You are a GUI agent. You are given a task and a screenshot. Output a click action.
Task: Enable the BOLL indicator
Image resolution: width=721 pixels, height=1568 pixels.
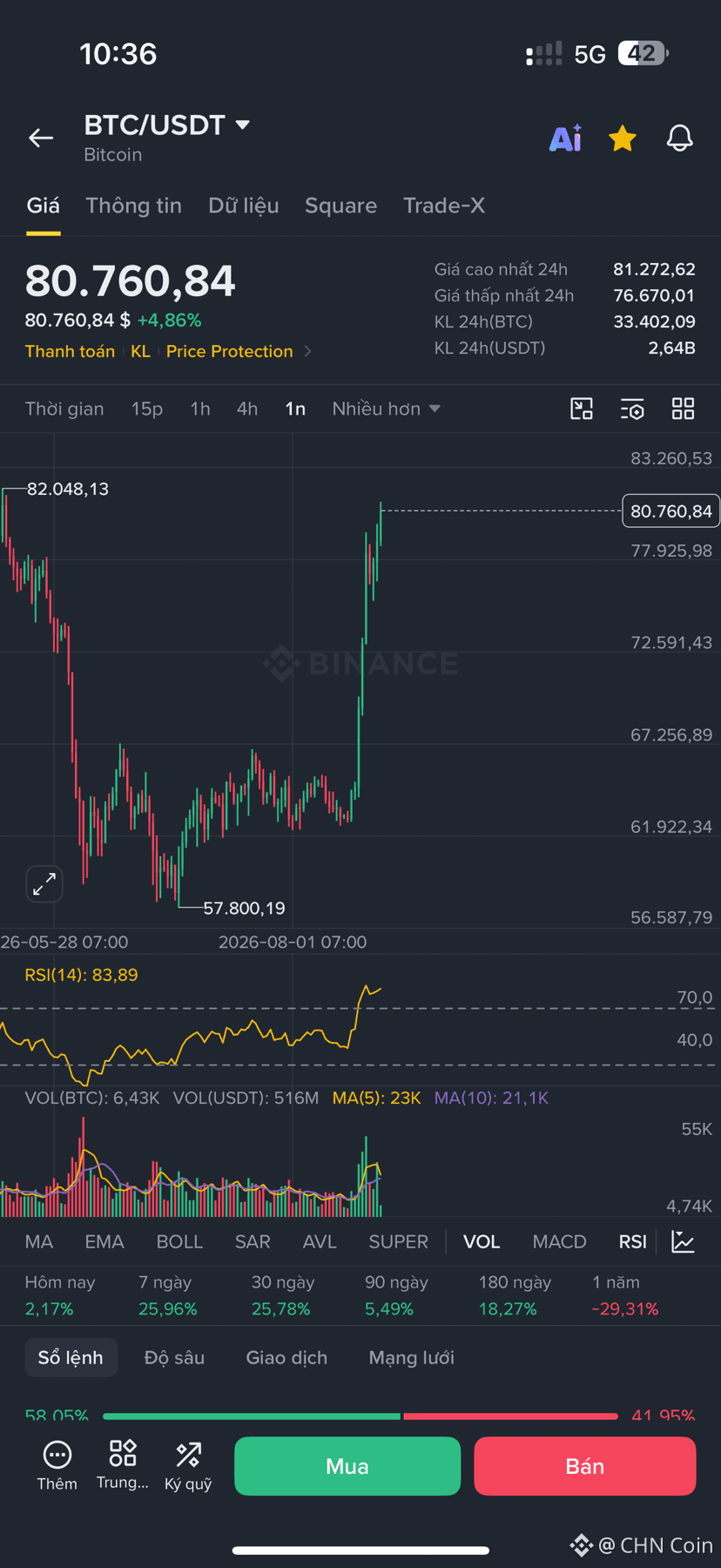click(x=179, y=1241)
